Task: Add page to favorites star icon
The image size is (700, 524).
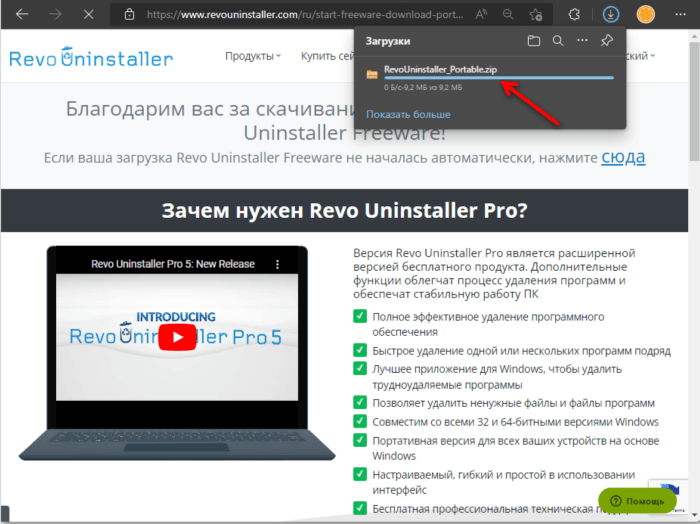Action: [x=536, y=14]
